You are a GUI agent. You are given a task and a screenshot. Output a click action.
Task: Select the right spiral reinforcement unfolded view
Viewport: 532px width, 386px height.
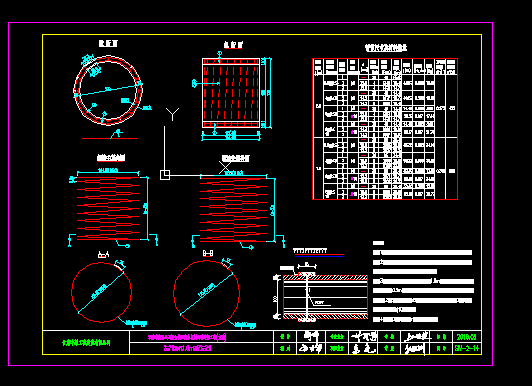[233, 210]
